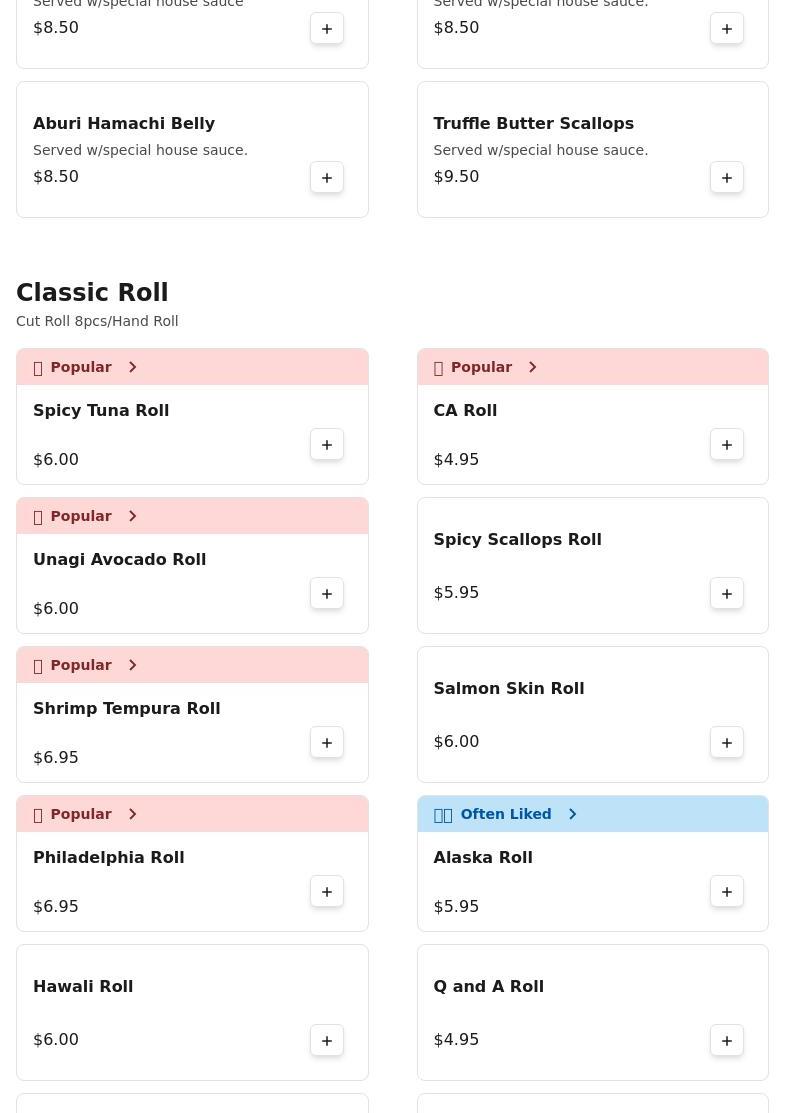Expand Popular chevron above Philadelphia Roll
This screenshot has height=1113, width=785.
[132, 814]
